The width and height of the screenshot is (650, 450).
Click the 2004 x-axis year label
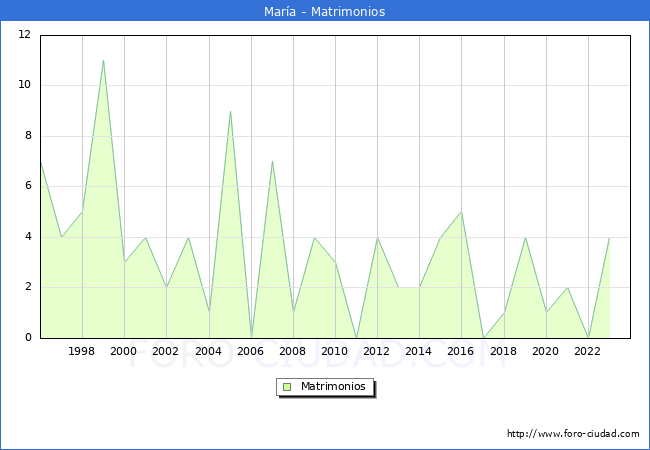[x=208, y=352]
